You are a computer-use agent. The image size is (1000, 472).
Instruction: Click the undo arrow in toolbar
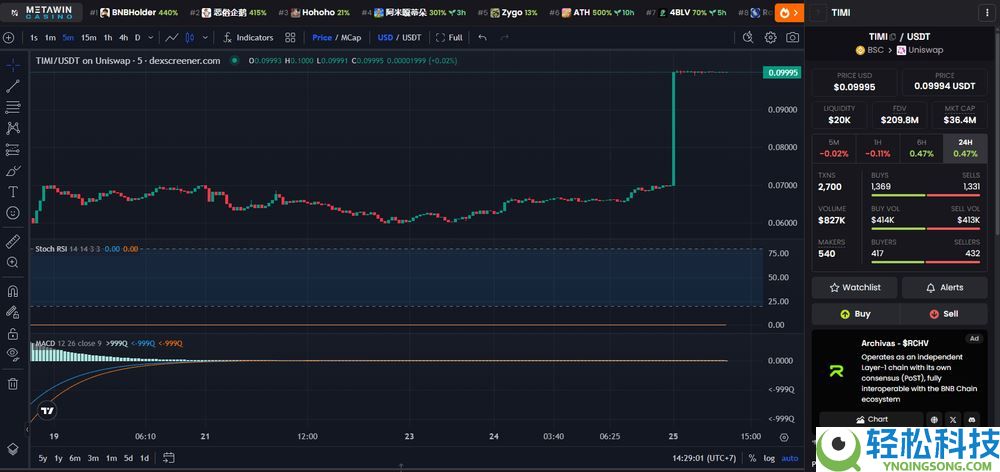click(x=483, y=38)
